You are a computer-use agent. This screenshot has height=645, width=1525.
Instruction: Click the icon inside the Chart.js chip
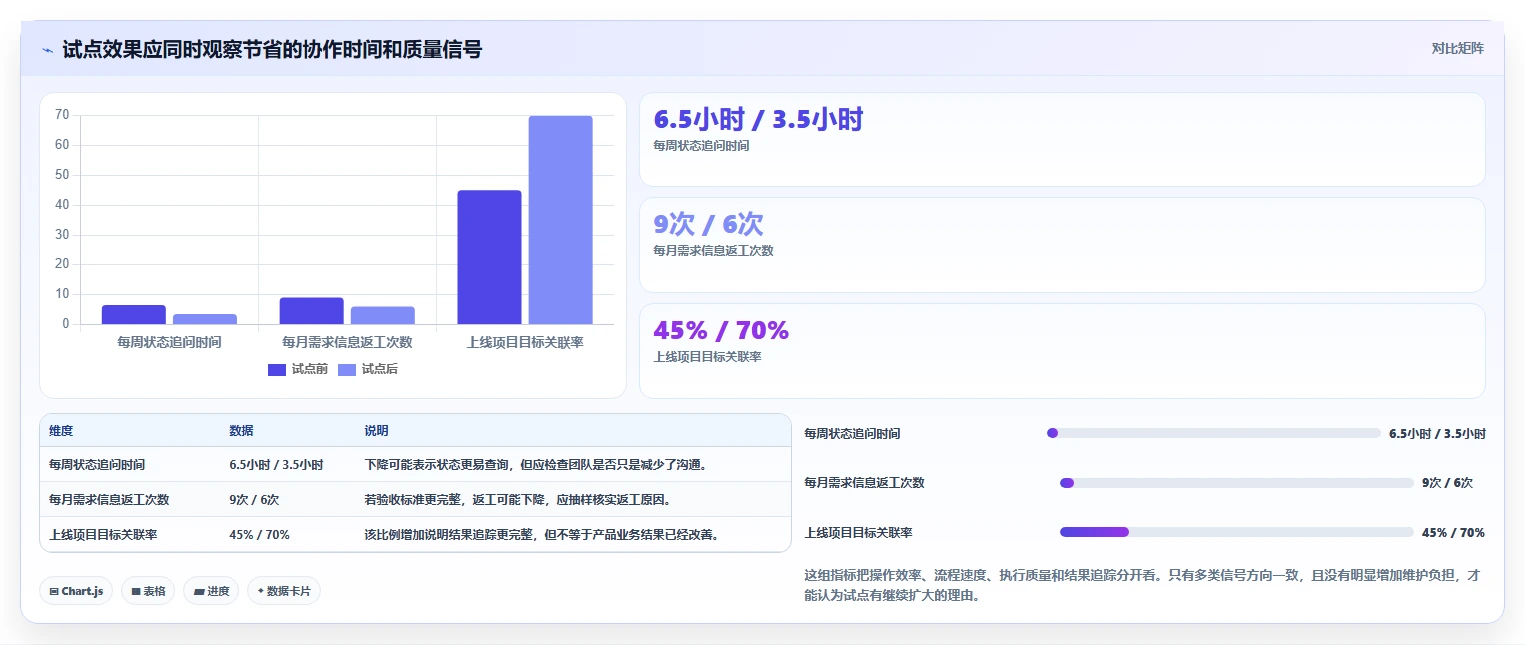54,591
